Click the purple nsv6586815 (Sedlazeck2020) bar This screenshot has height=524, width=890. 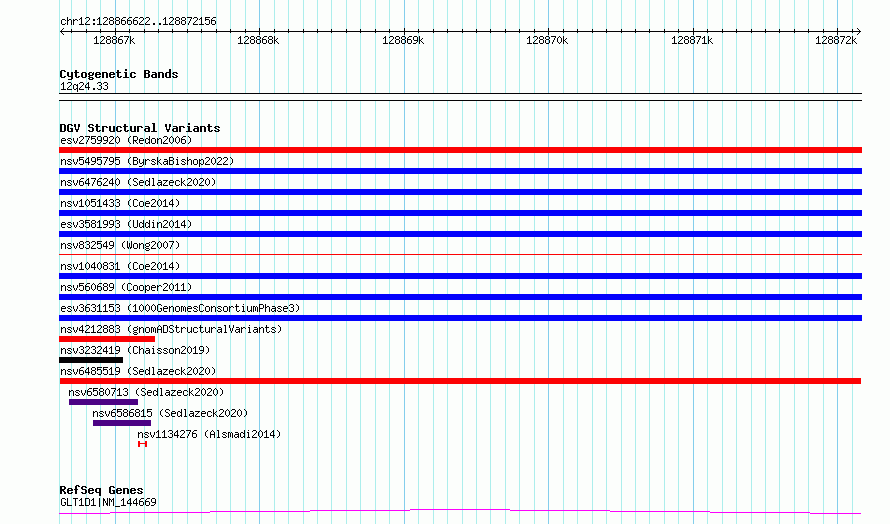click(122, 423)
